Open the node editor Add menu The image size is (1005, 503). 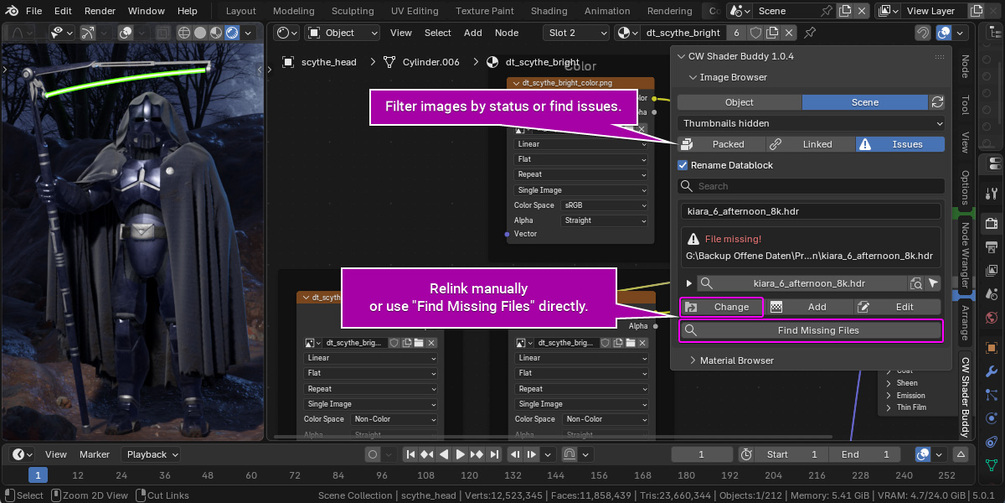[x=473, y=33]
